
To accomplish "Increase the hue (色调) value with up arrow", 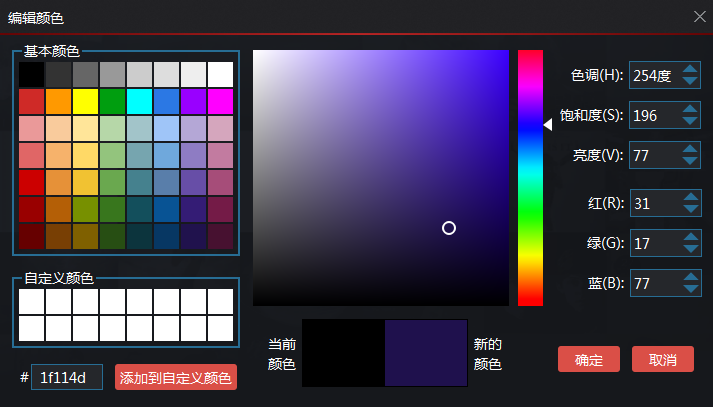I will click(x=689, y=68).
